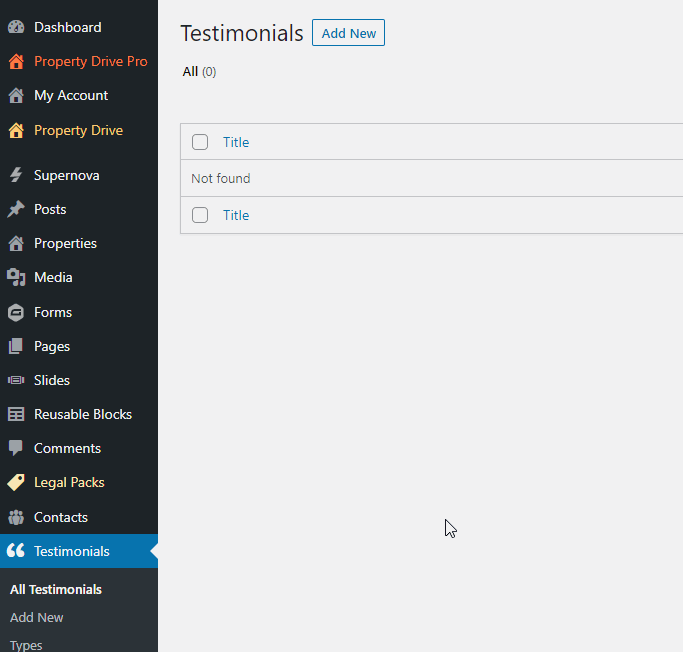Viewport: 683px width, 652px height.
Task: Open Types in the Testimonials submenu
Action: click(26, 645)
